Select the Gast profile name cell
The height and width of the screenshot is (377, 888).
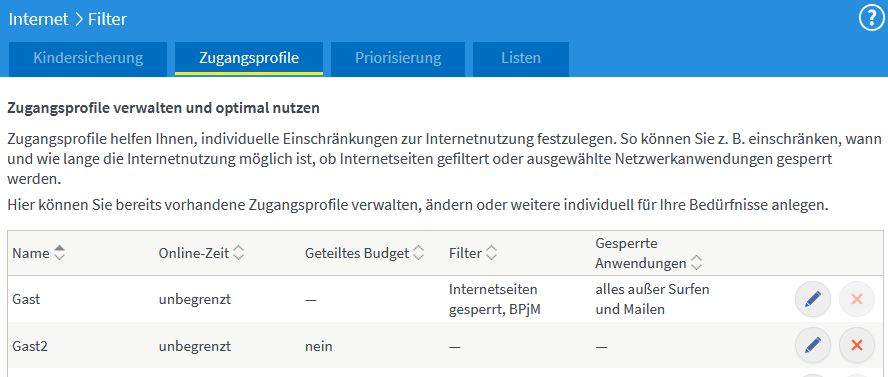coord(26,299)
